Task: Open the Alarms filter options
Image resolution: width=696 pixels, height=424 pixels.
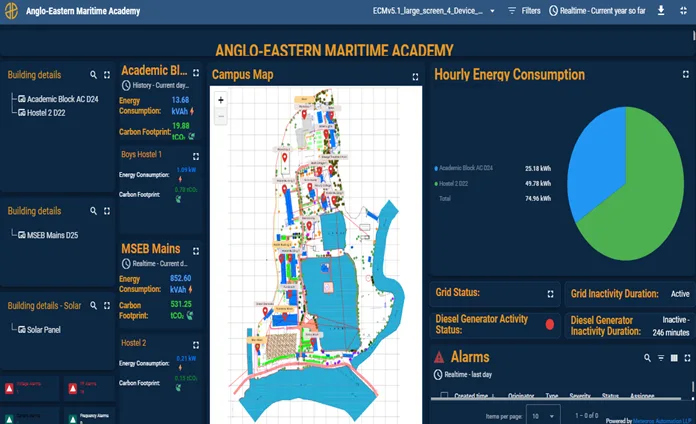Action: click(661, 358)
